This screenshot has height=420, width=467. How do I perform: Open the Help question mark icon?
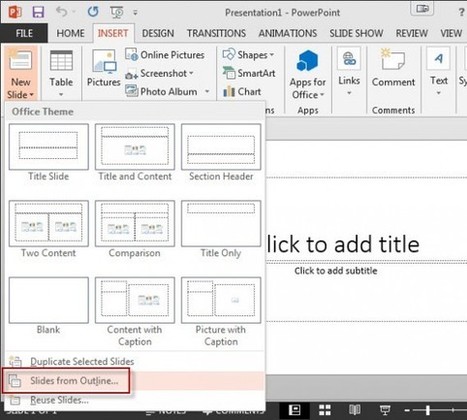pyautogui.click(x=461, y=12)
